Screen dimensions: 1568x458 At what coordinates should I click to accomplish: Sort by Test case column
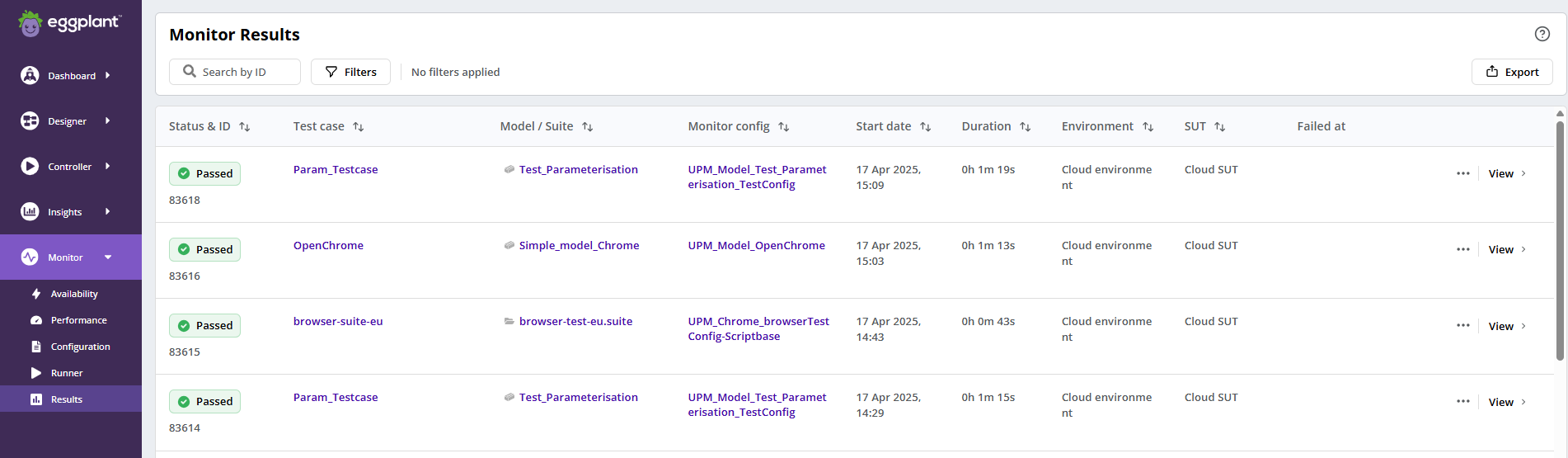point(359,126)
